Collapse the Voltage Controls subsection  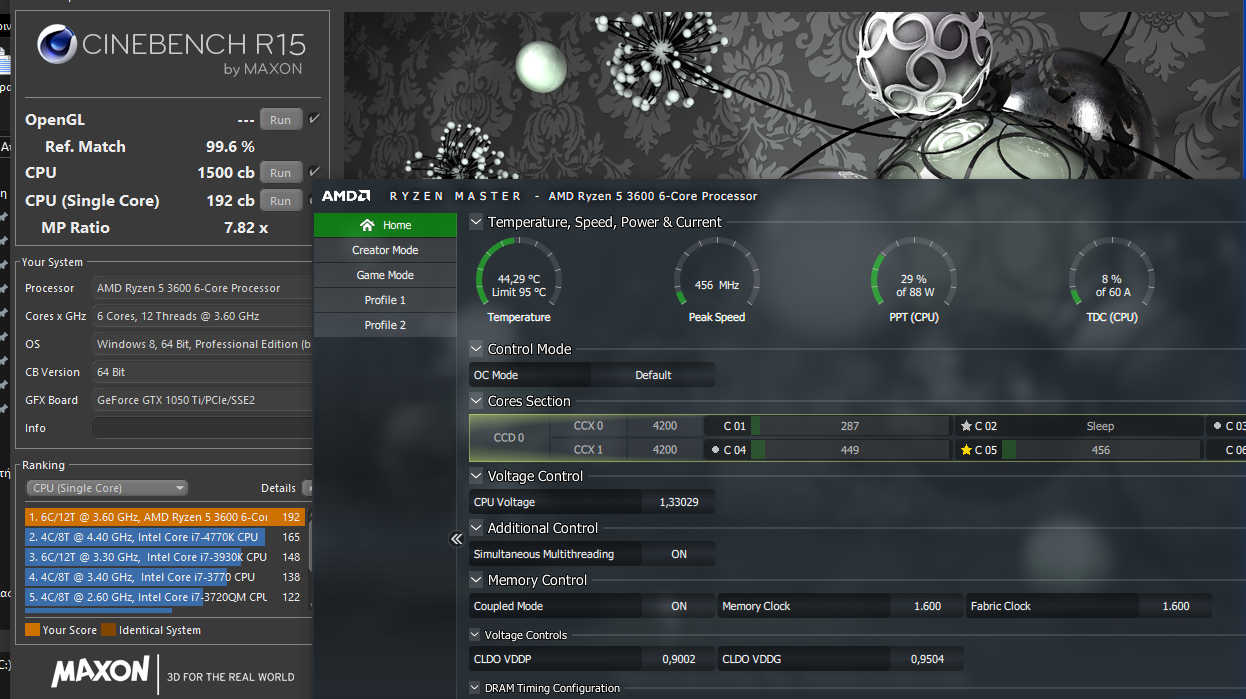(475, 635)
